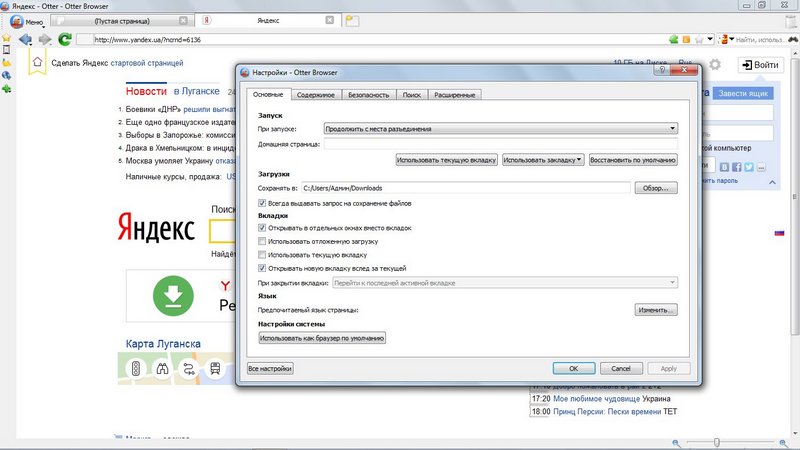Click the Изменить... language button

pos(656,310)
